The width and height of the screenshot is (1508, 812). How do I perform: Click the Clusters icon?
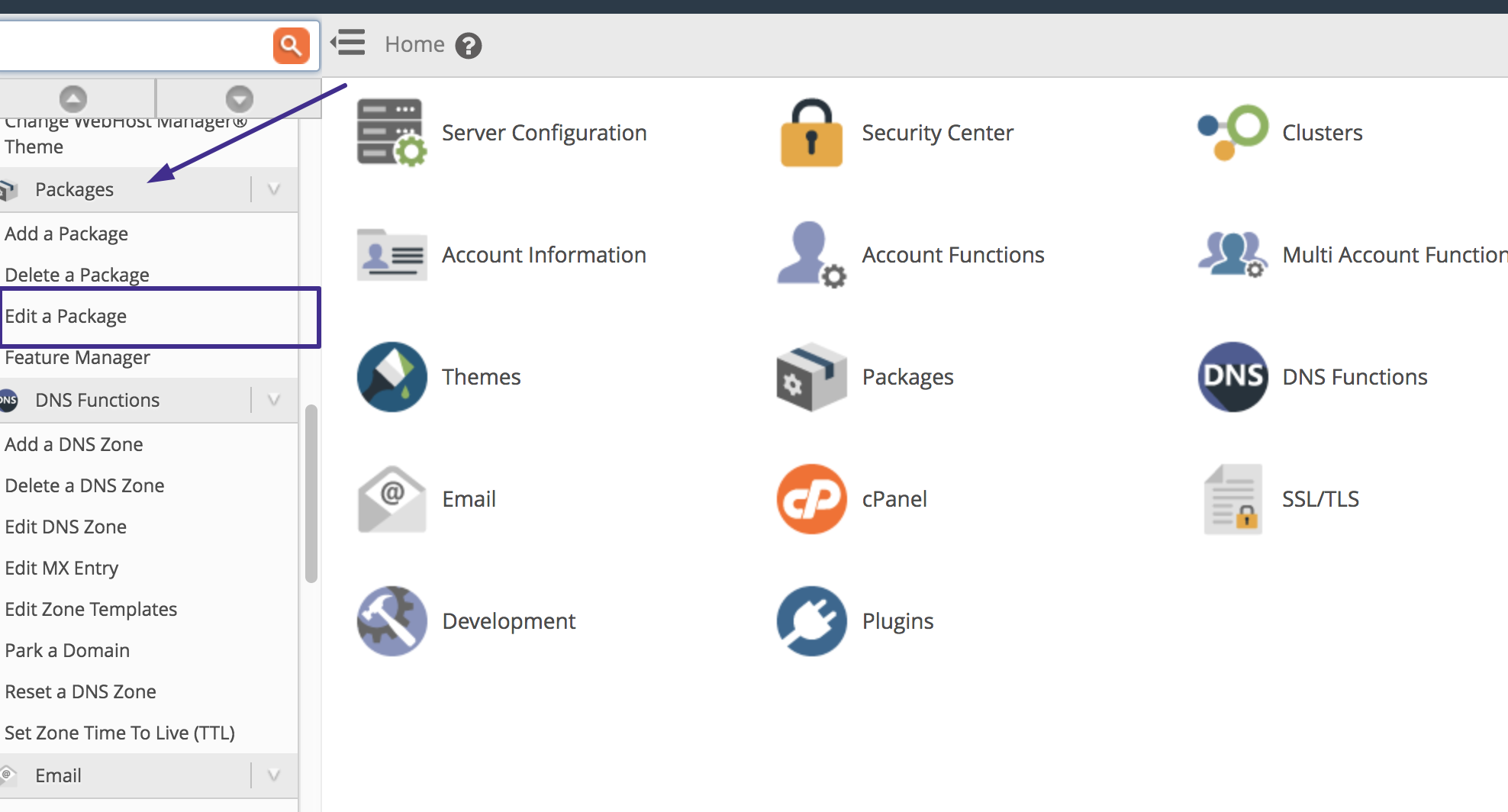coord(1232,132)
